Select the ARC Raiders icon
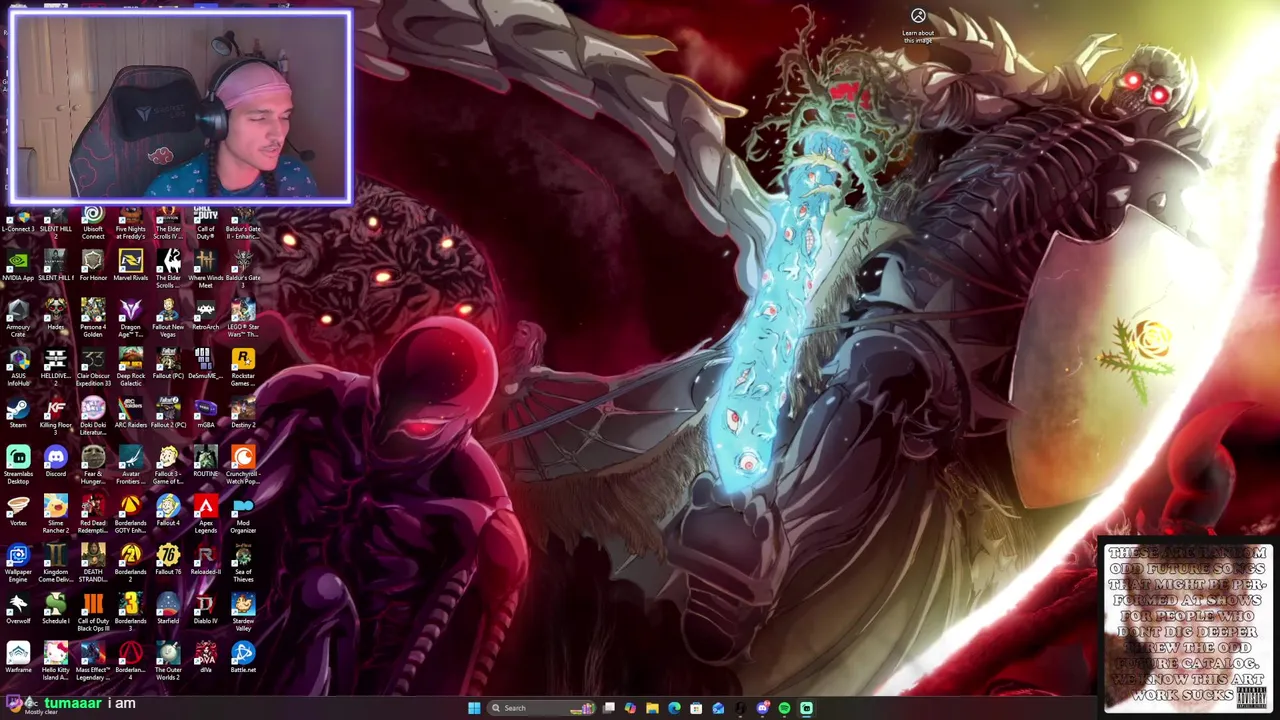The height and width of the screenshot is (720, 1280). (x=130, y=414)
